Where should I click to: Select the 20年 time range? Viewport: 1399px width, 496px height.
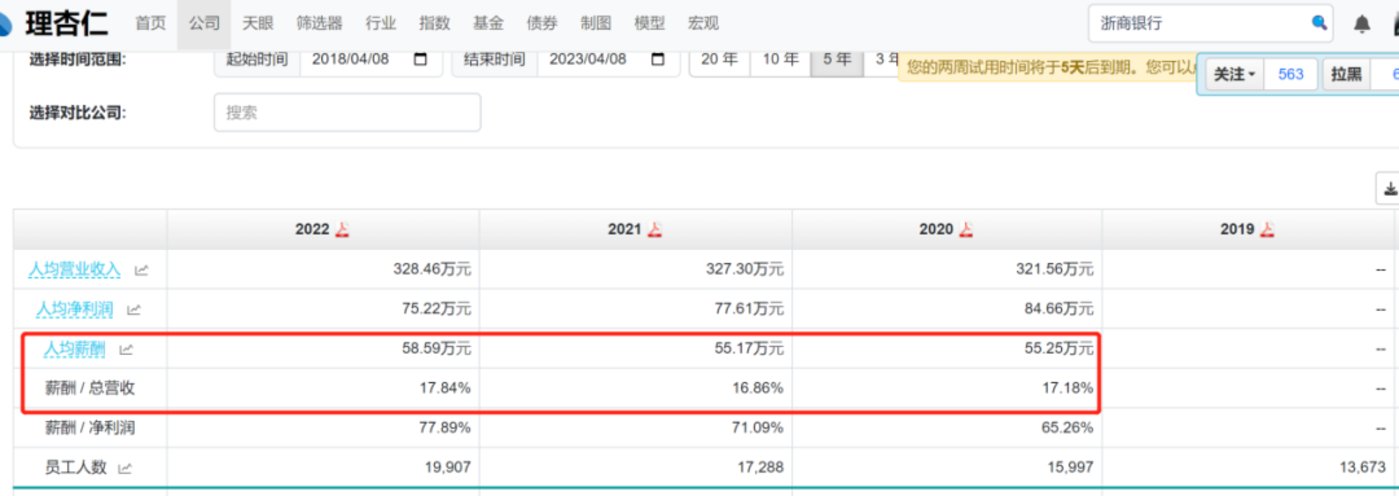click(x=720, y=59)
